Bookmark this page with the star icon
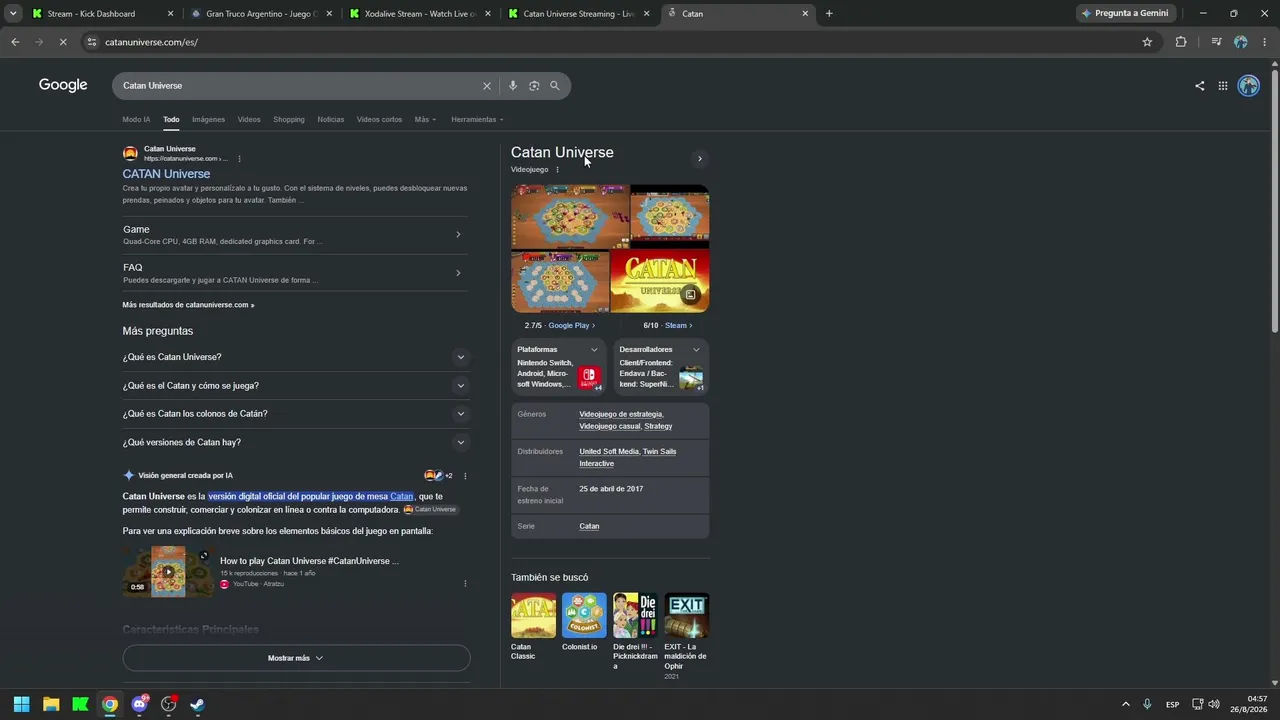Screen dimensions: 1280x720 click(1147, 42)
